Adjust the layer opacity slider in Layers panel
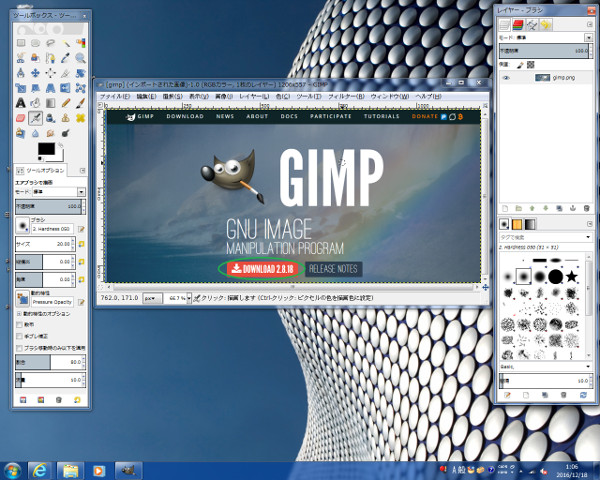600x480 pixels. tap(544, 51)
